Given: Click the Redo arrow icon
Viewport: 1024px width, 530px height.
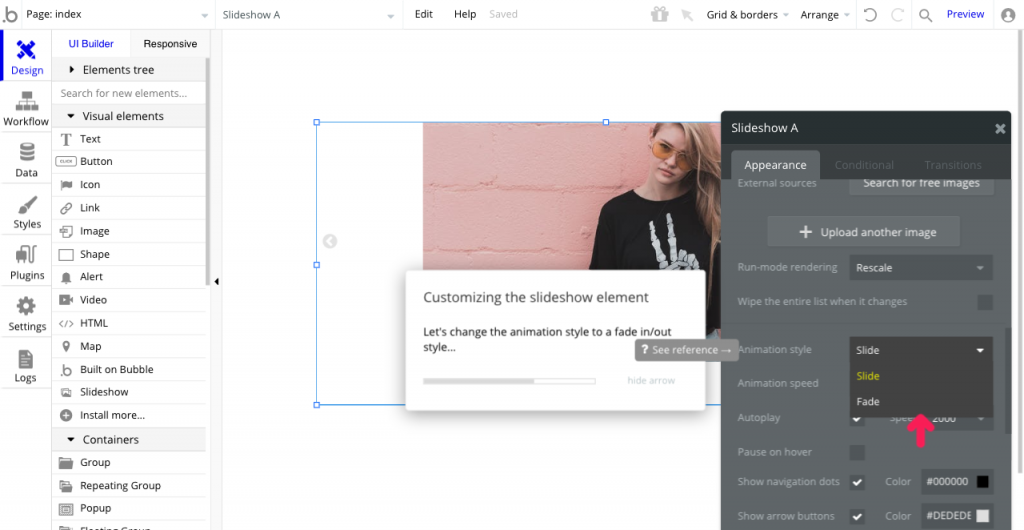Looking at the screenshot, I should coord(898,14).
